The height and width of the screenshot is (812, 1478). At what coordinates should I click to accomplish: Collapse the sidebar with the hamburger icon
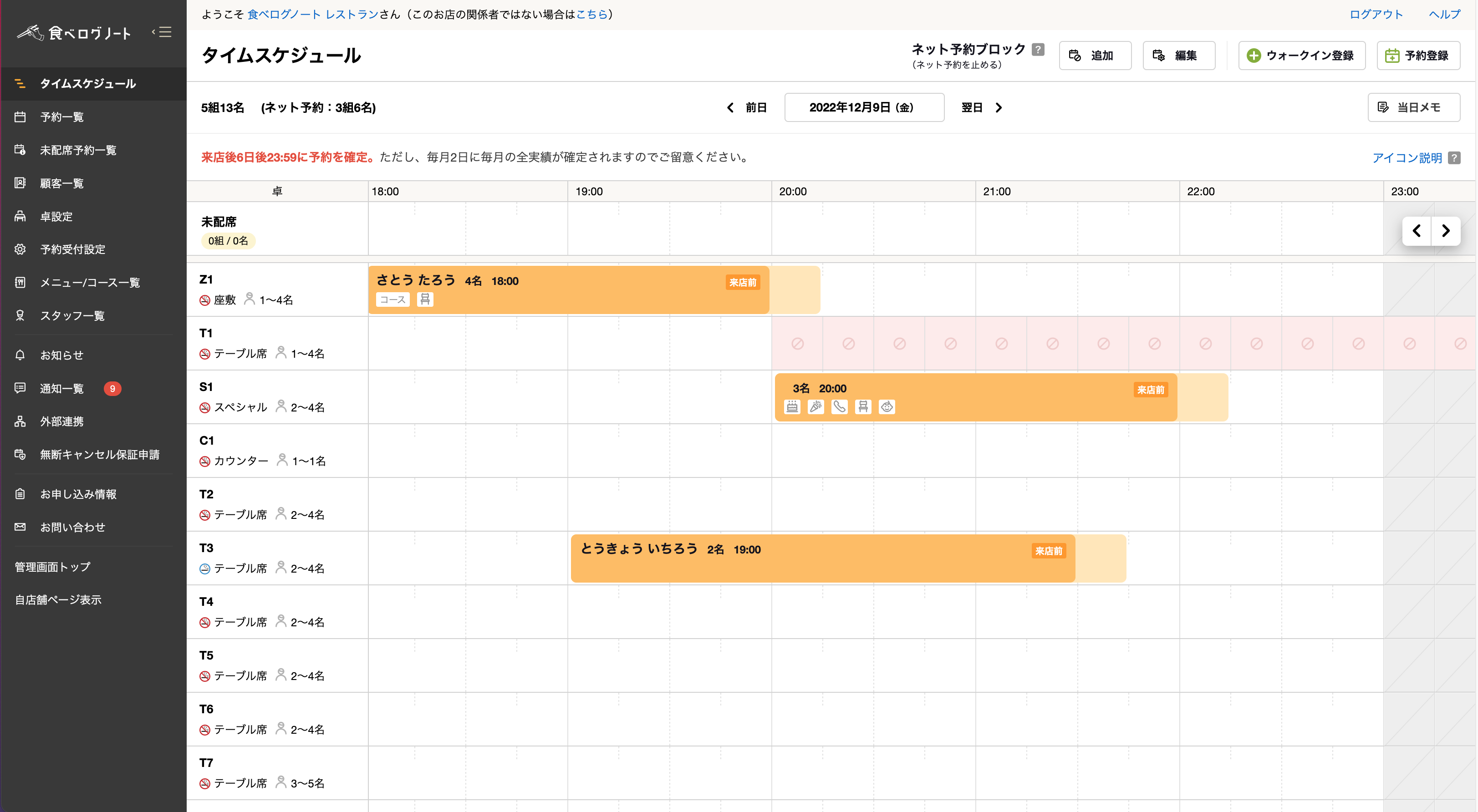click(x=163, y=32)
